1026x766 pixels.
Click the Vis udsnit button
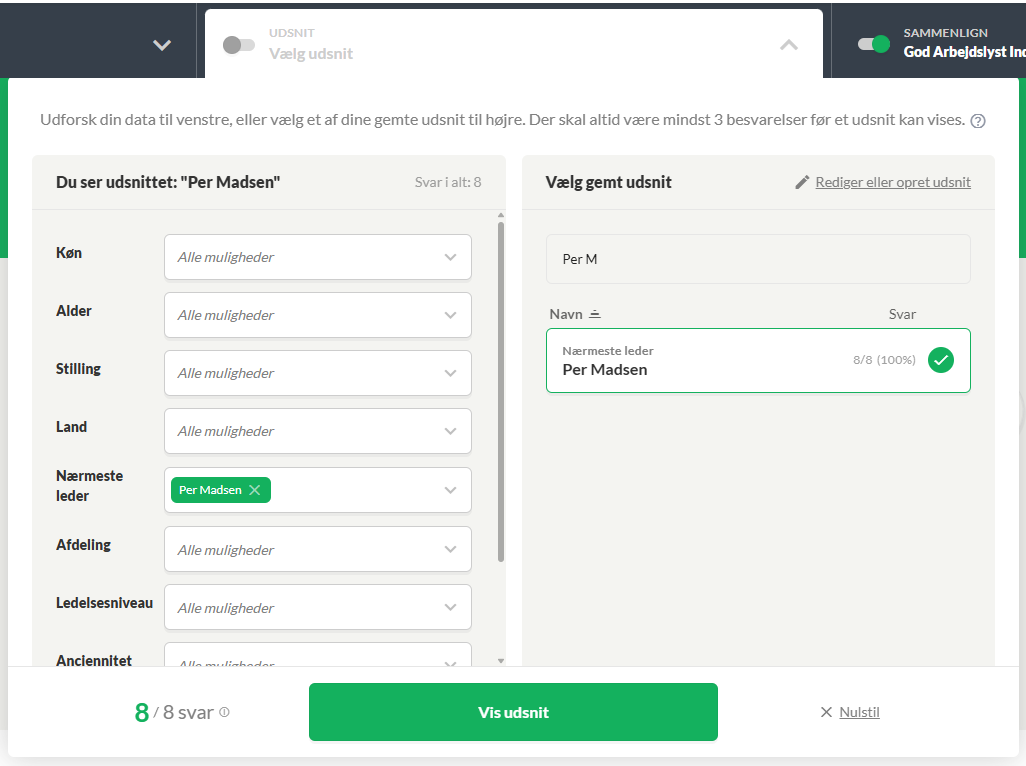click(513, 712)
